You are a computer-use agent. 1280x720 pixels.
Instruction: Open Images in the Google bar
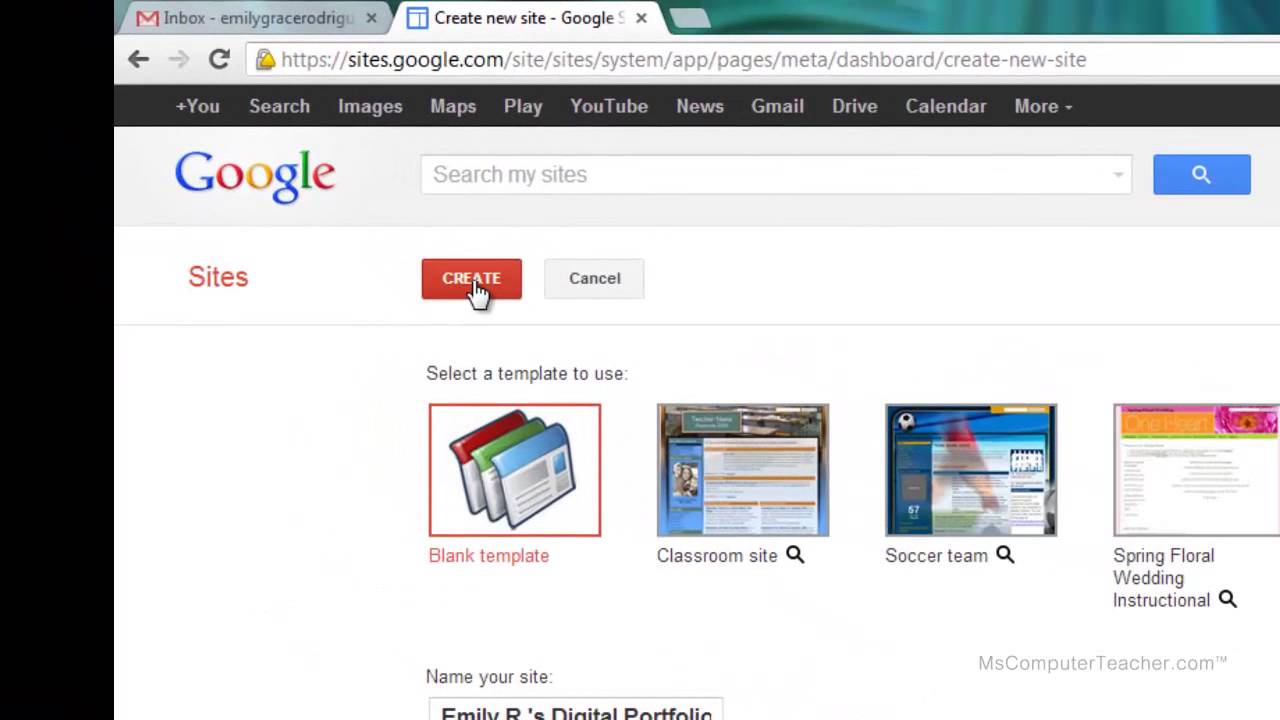370,106
